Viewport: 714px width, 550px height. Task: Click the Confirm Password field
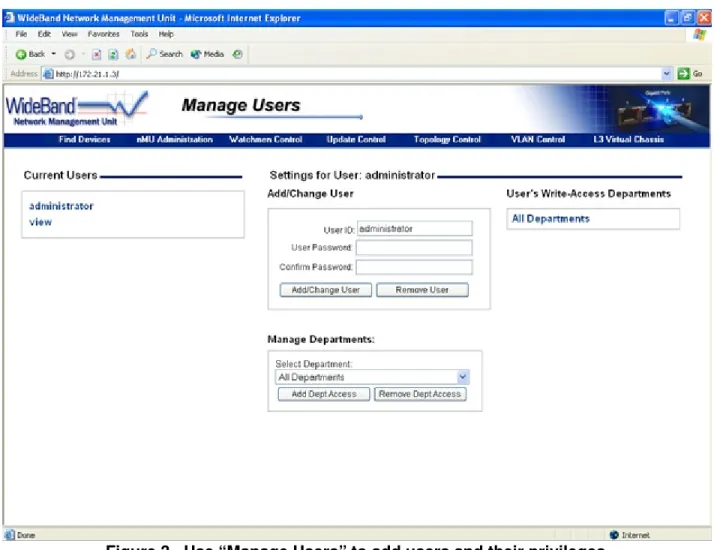click(414, 267)
